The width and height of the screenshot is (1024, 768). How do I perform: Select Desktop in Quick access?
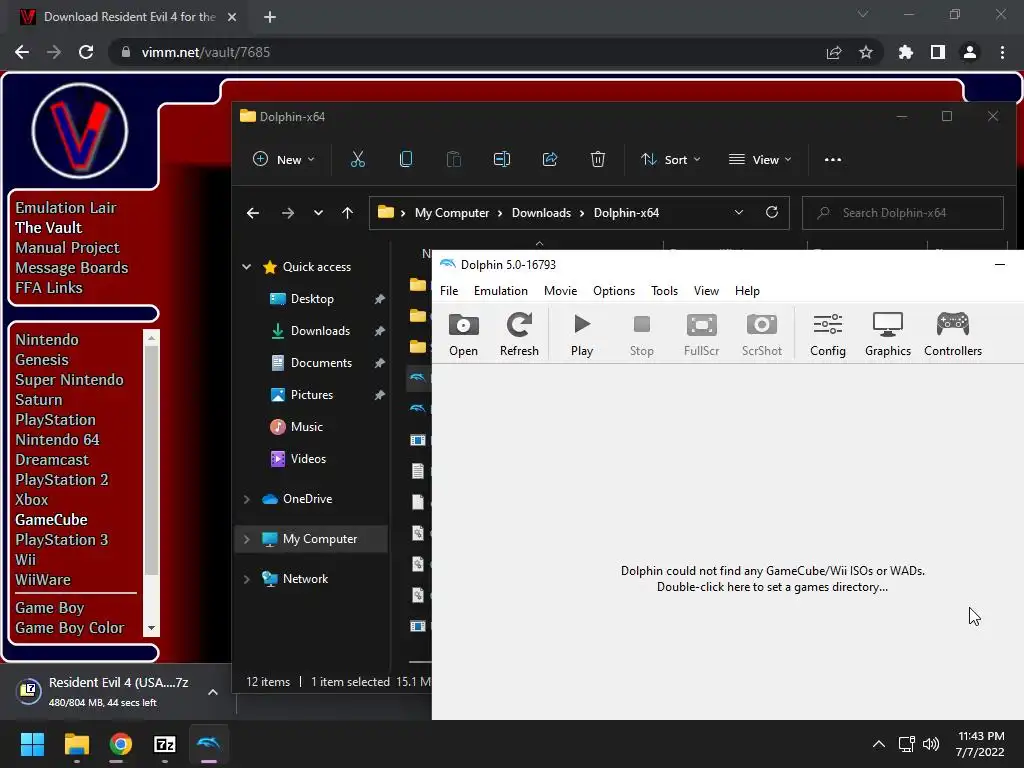click(x=312, y=298)
